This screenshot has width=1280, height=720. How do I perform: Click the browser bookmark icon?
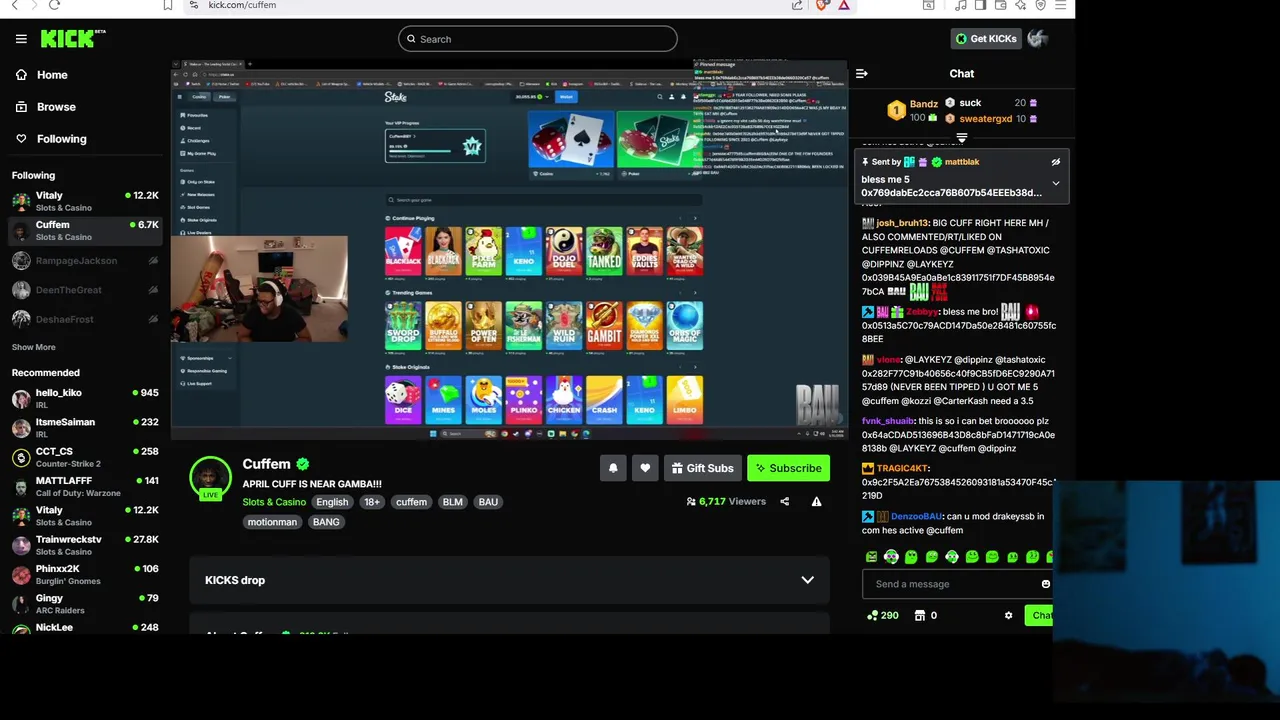pyautogui.click(x=168, y=5)
